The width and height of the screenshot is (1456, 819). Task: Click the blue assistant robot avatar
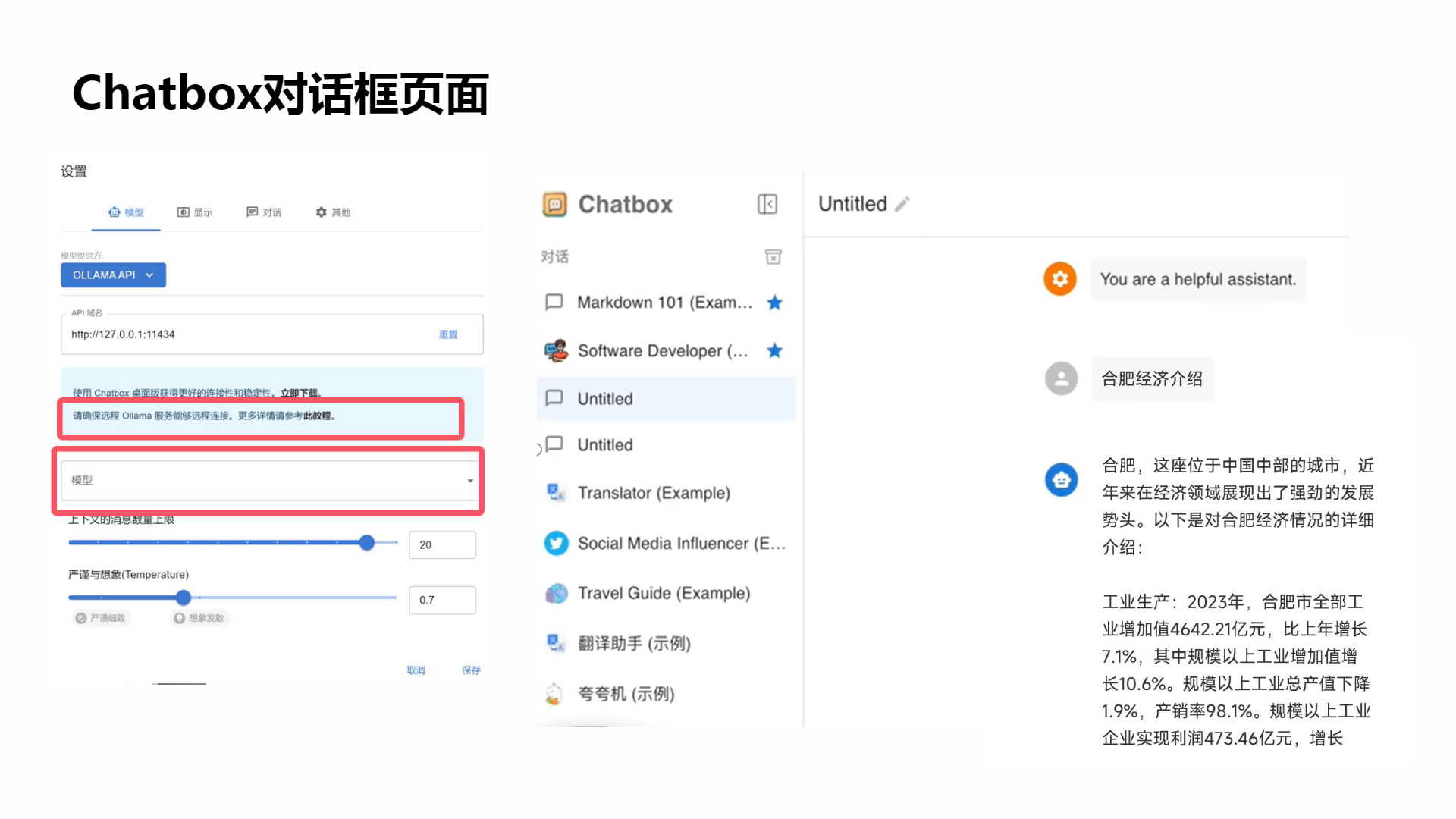click(x=1061, y=479)
